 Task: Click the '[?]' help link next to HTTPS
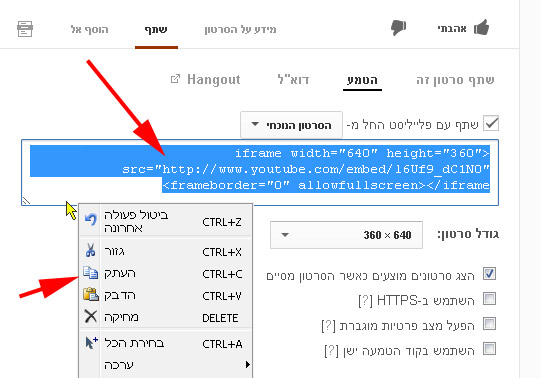coord(366,300)
